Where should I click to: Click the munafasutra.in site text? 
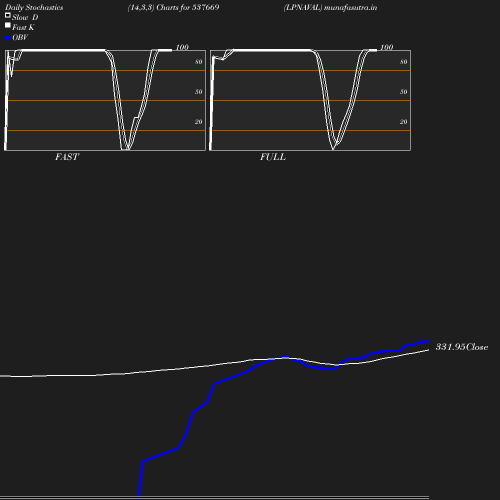pos(350,7)
